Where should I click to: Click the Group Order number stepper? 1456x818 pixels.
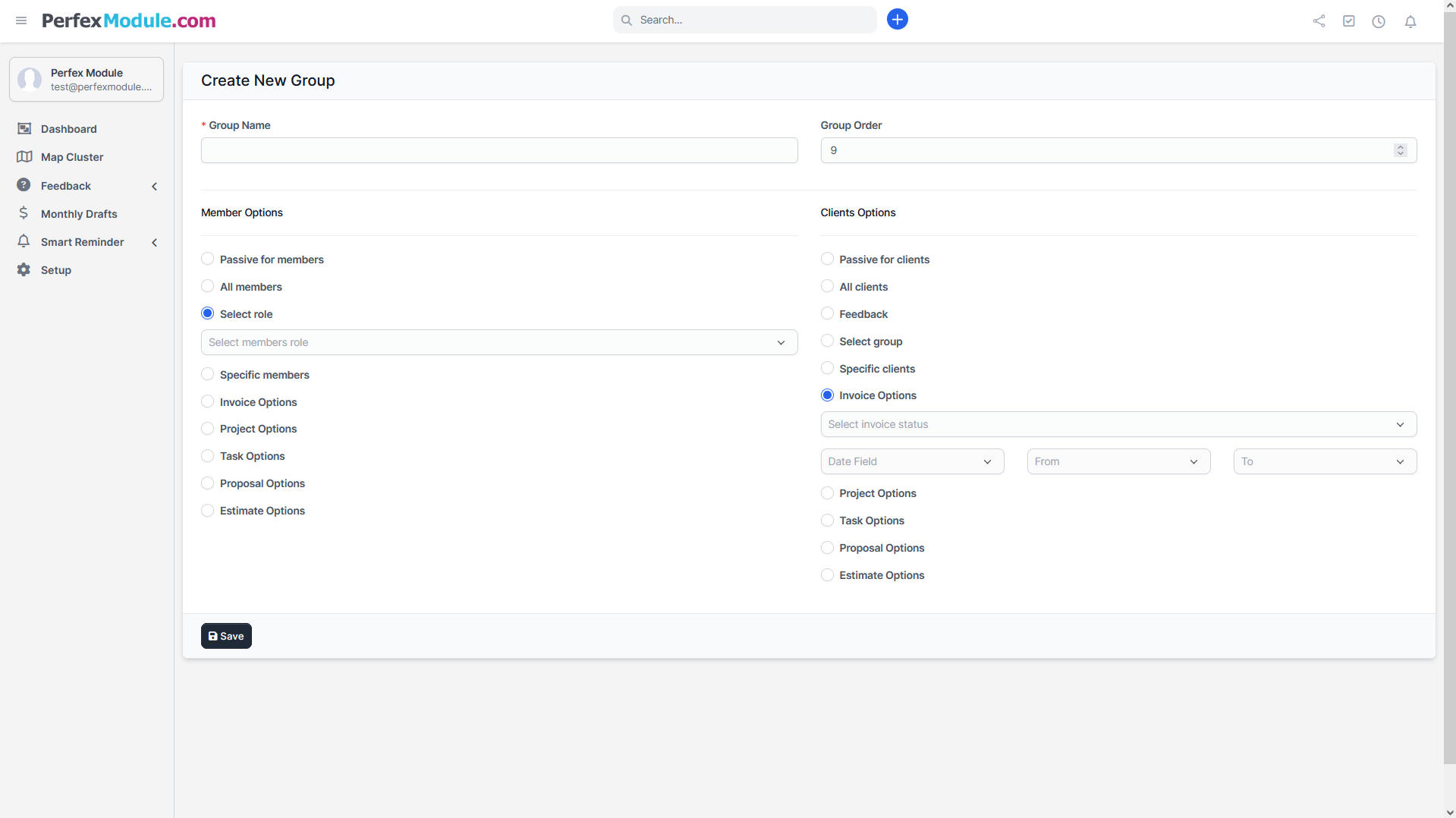1400,150
